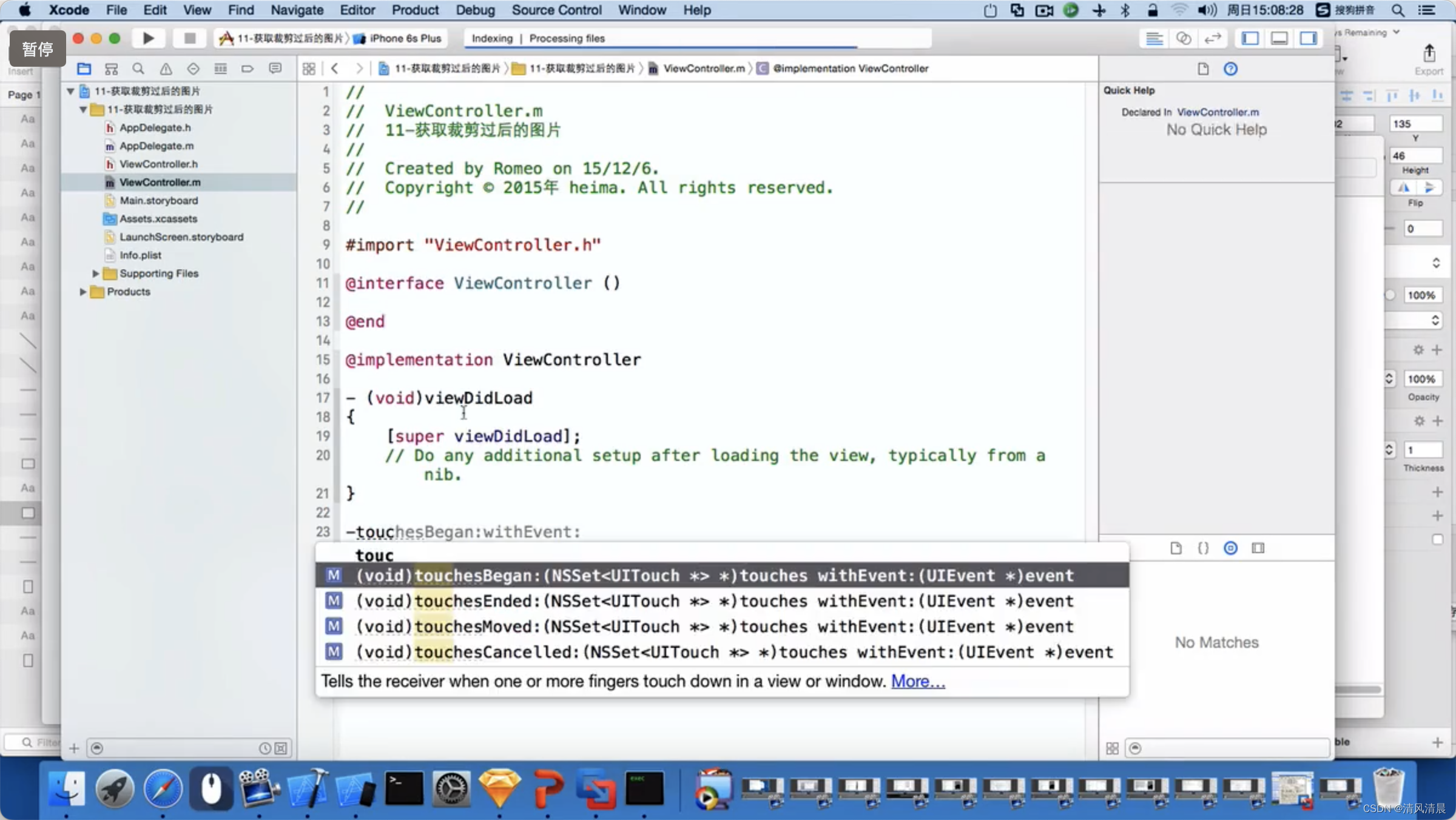Open the Find navigator magnifier icon
Screen dimensions: 1456x820
pos(138,69)
